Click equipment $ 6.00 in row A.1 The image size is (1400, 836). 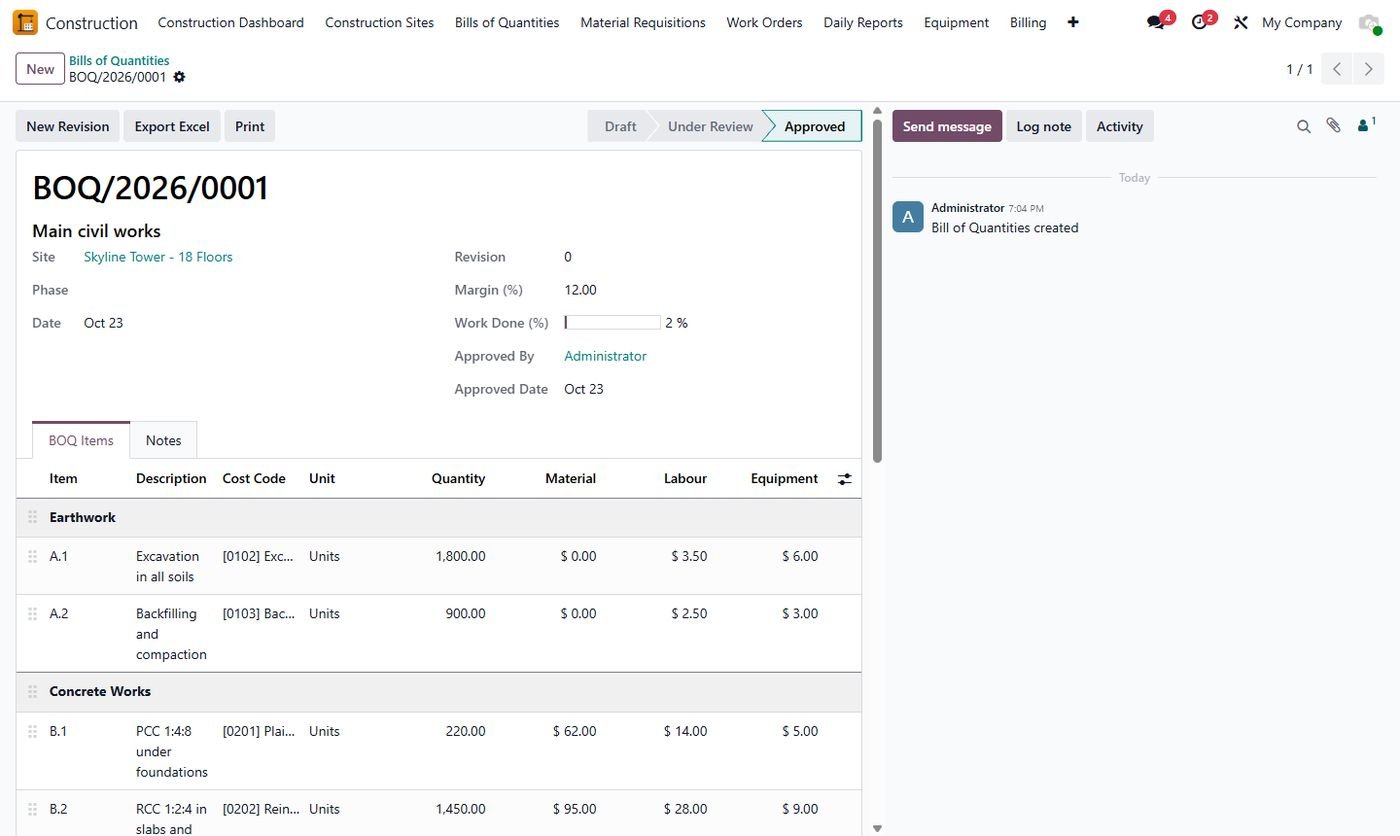pos(800,556)
